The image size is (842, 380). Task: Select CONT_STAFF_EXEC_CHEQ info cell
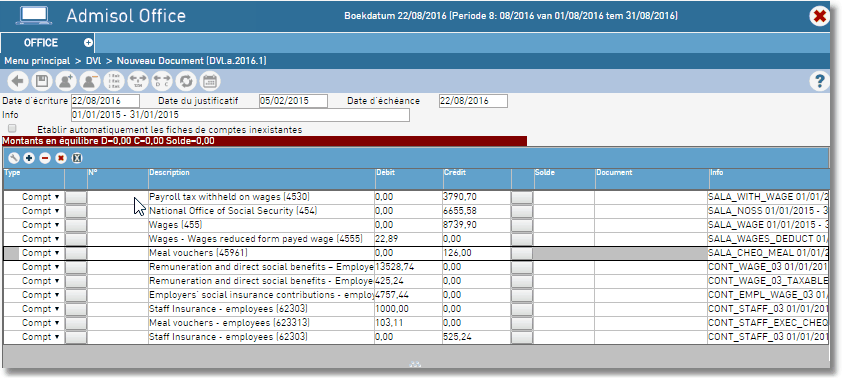[x=768, y=323]
